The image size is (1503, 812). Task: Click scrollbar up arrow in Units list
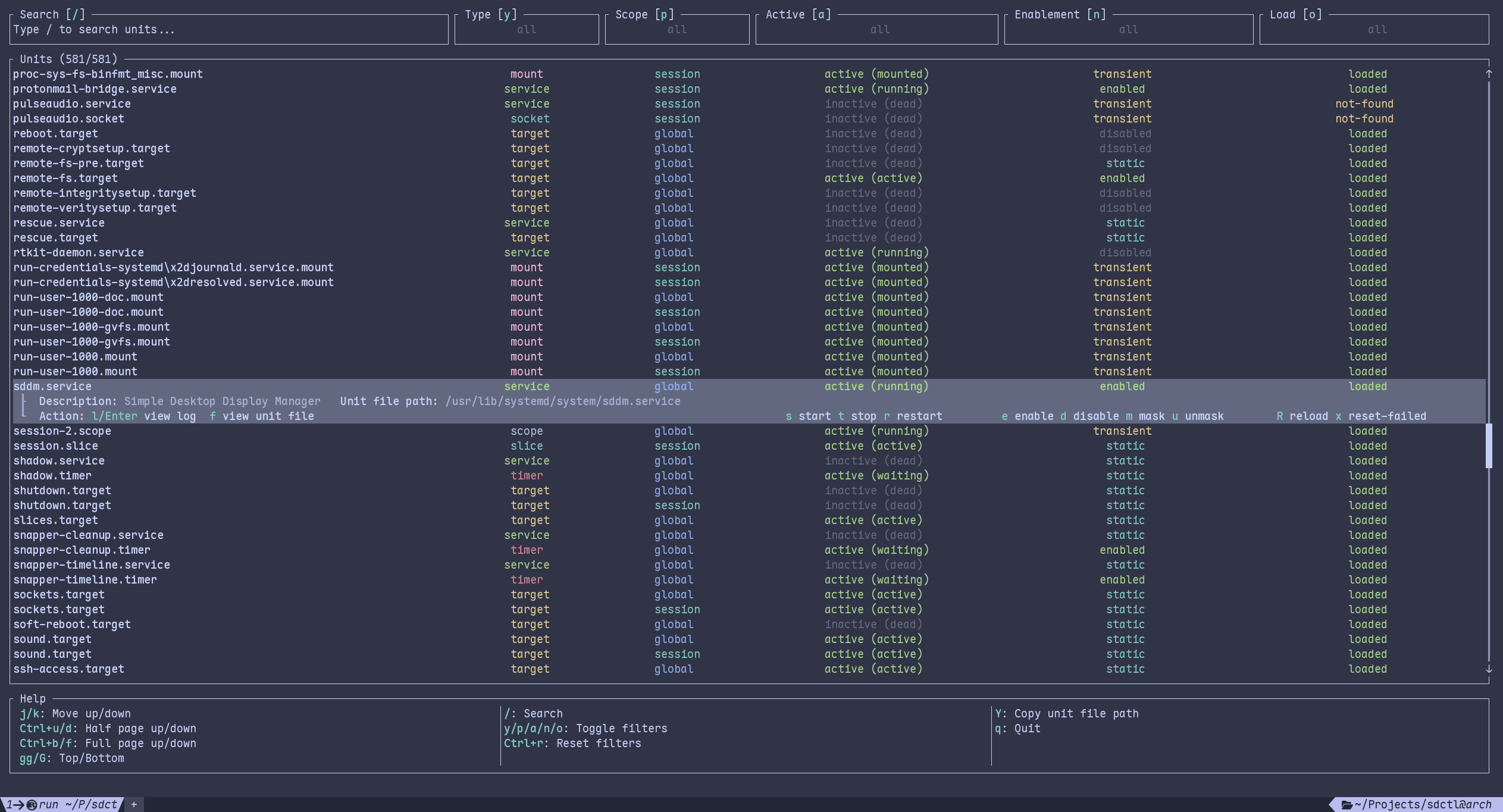1489,74
